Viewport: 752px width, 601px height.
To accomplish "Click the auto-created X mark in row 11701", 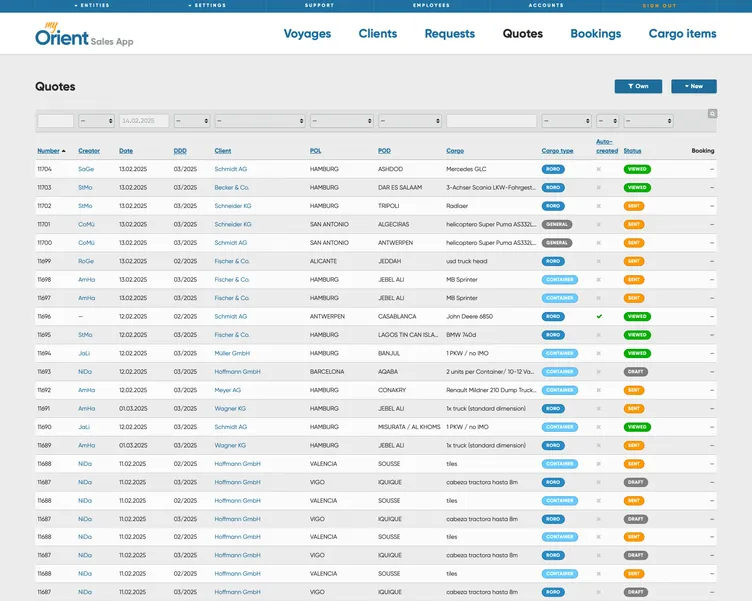I will (x=599, y=224).
